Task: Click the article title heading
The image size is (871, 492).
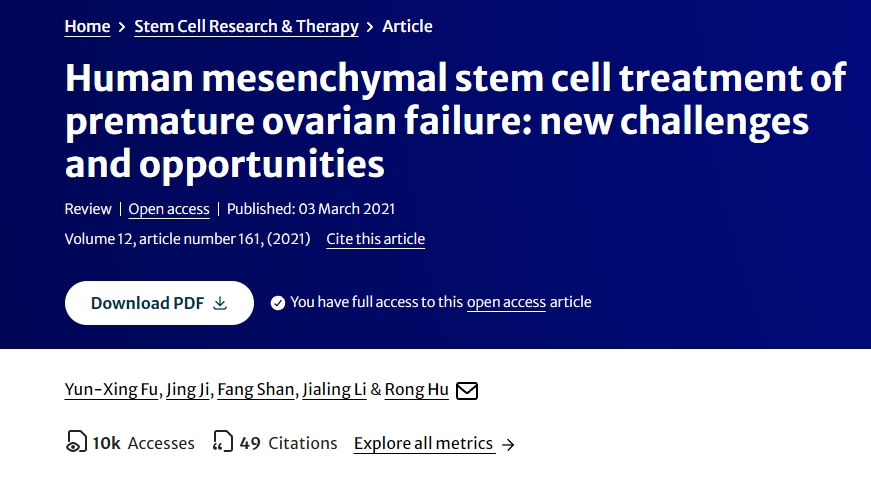Action: click(x=455, y=121)
